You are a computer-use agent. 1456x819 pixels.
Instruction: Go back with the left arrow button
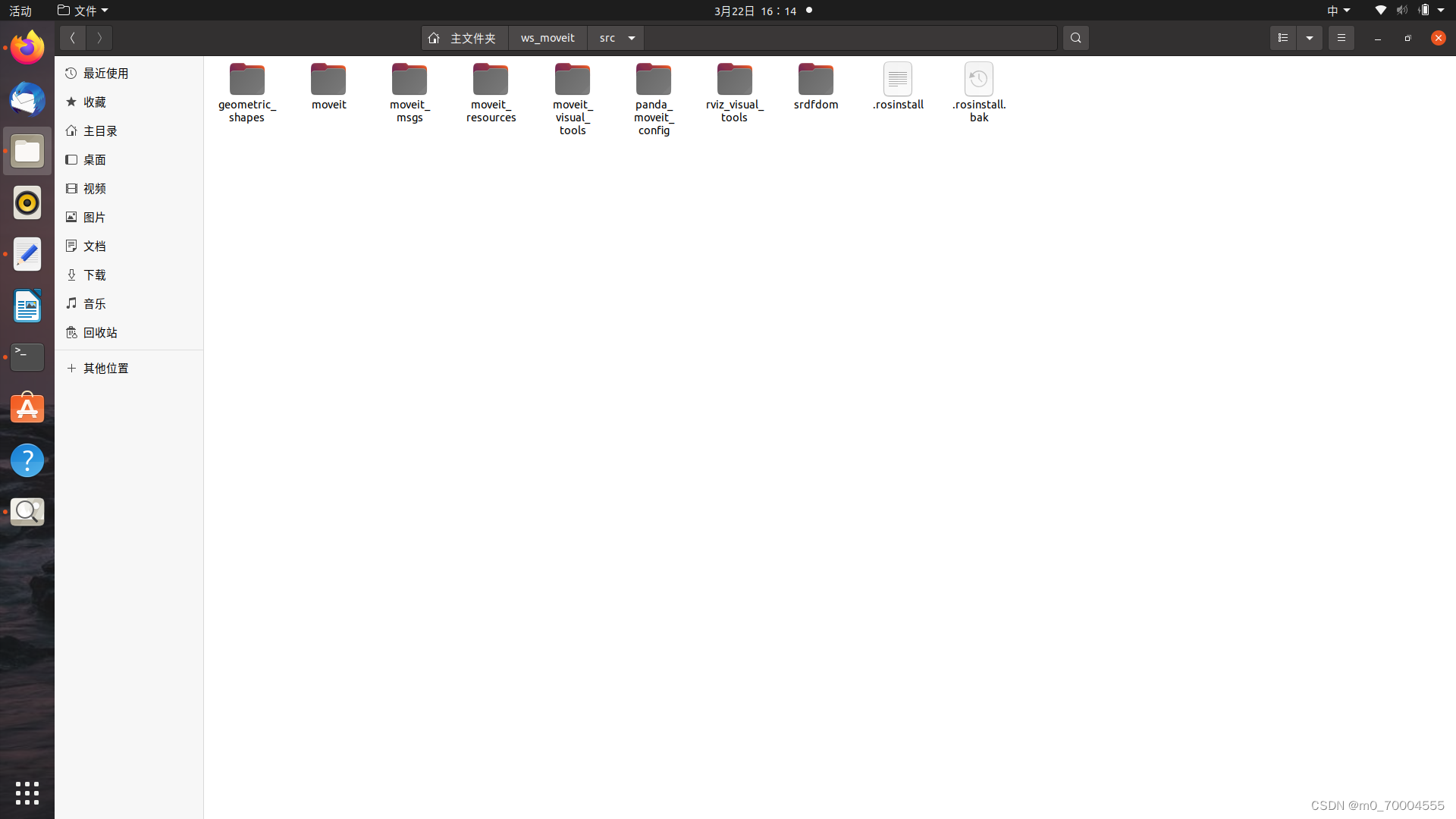tap(73, 38)
